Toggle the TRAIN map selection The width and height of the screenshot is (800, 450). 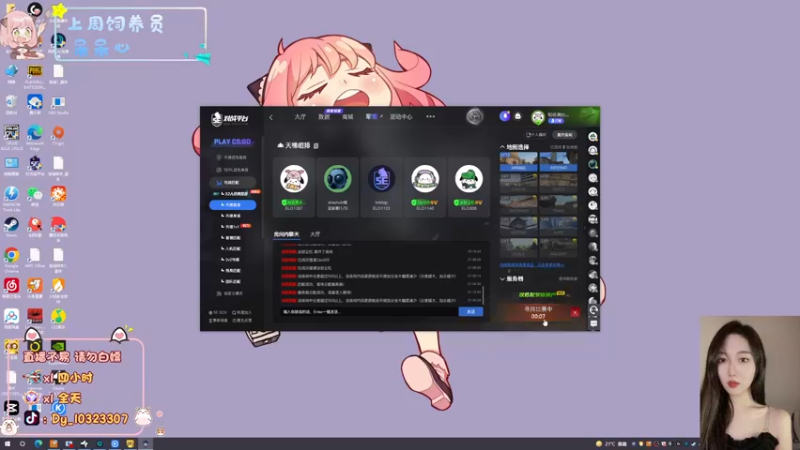(558, 204)
